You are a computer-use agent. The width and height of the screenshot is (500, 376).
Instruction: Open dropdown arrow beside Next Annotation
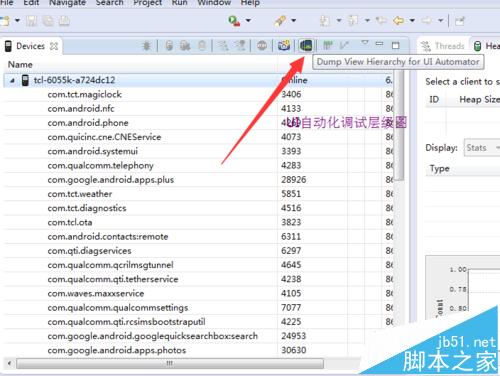pos(339,21)
